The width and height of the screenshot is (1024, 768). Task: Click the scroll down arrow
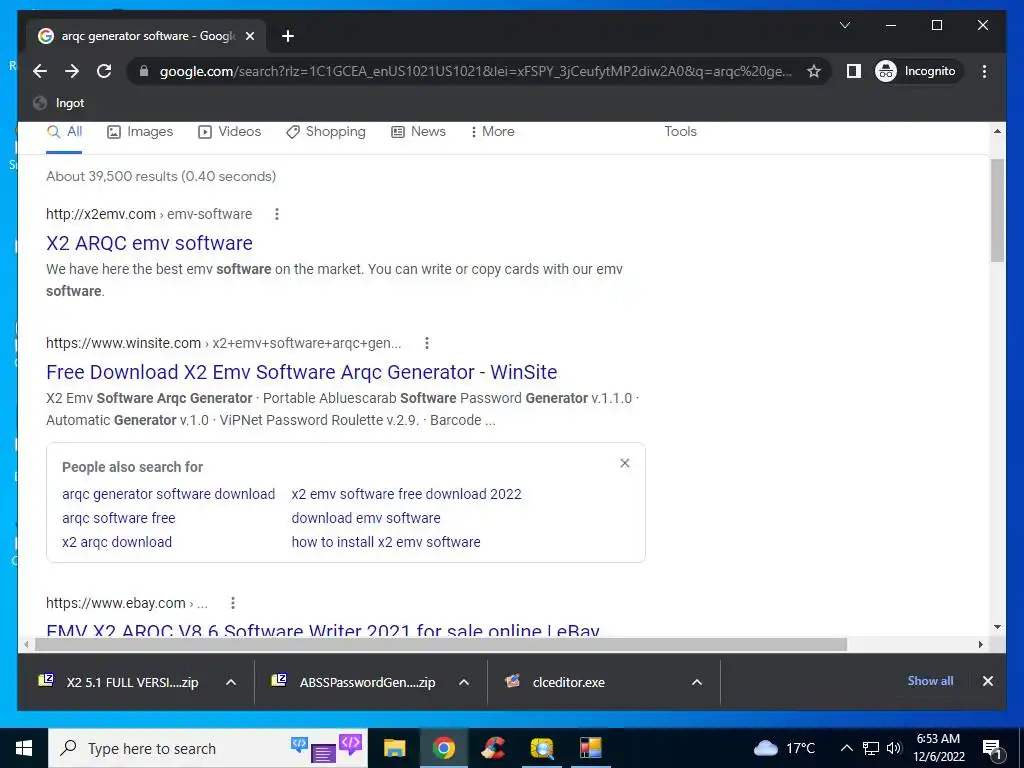[997, 627]
